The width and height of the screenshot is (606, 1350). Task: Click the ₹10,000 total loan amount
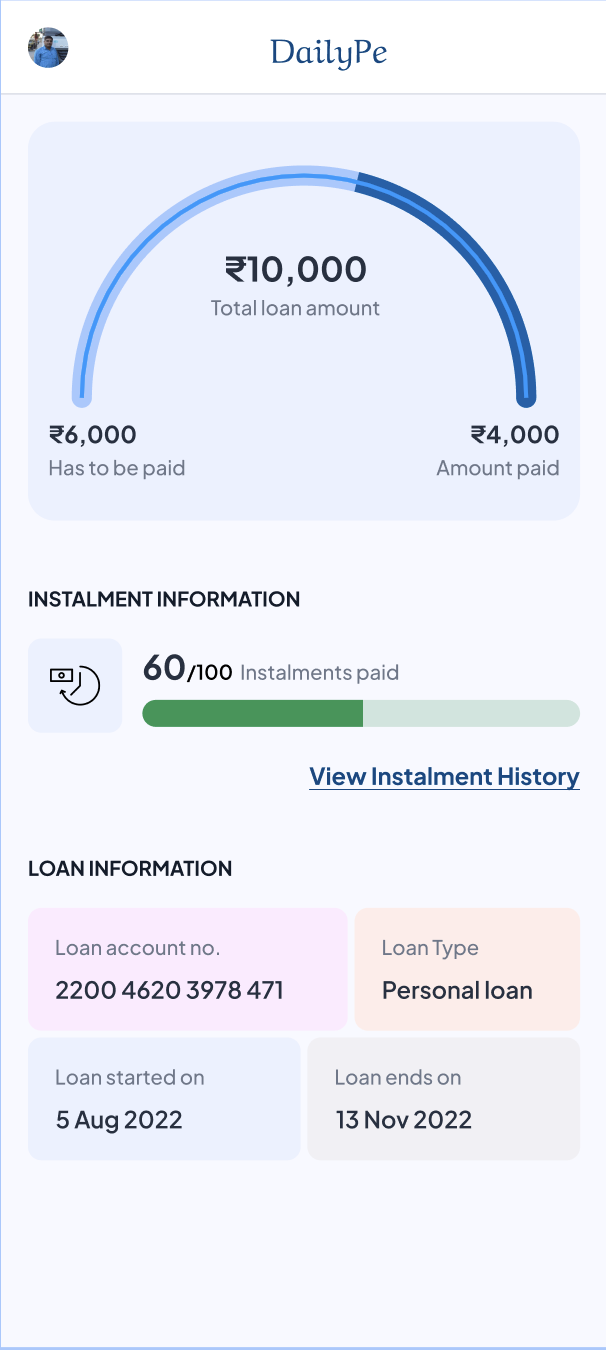pyautogui.click(x=295, y=269)
